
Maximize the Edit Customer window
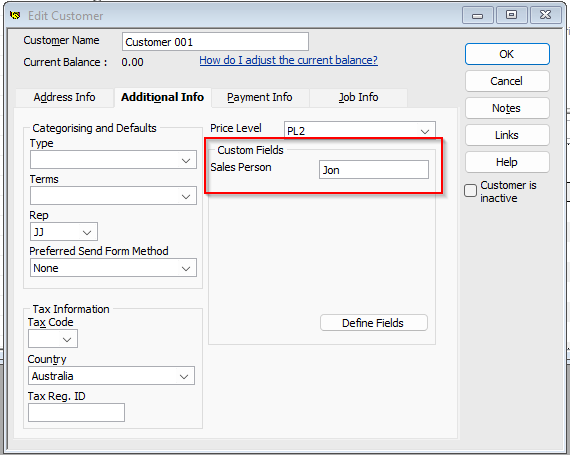pyautogui.click(x=511, y=15)
